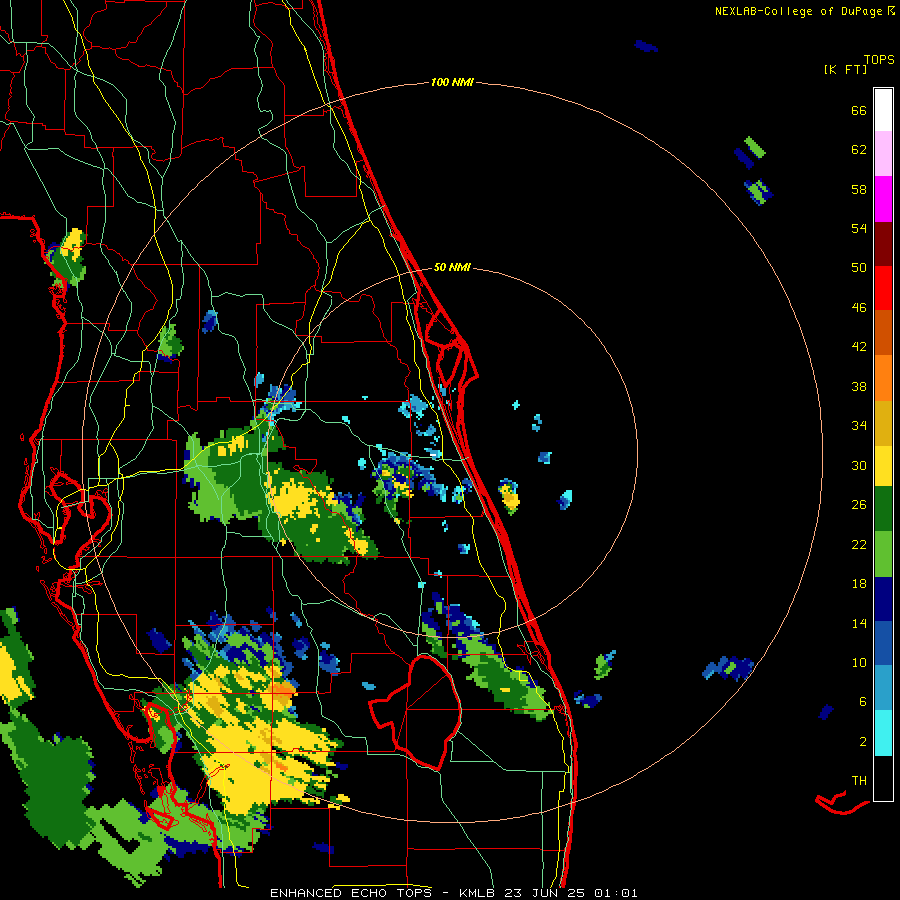The height and width of the screenshot is (900, 900).
Task: Pick the light blue legend swatch
Action: 883,688
